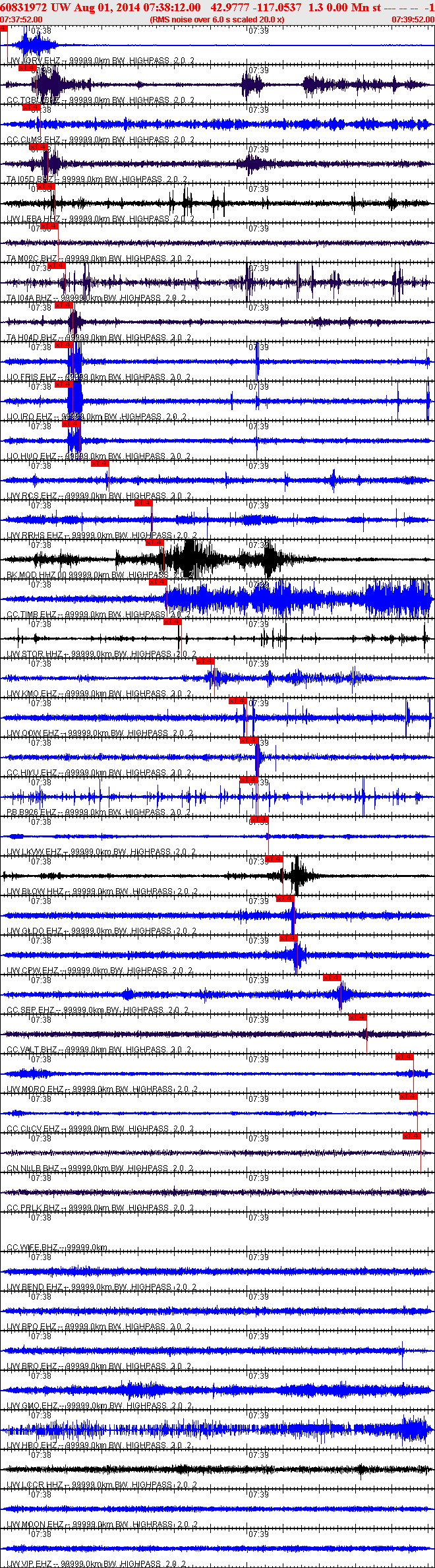Click the red pick flag on UW RCS trace
The width and height of the screenshot is (435, 1568).
click(x=100, y=464)
